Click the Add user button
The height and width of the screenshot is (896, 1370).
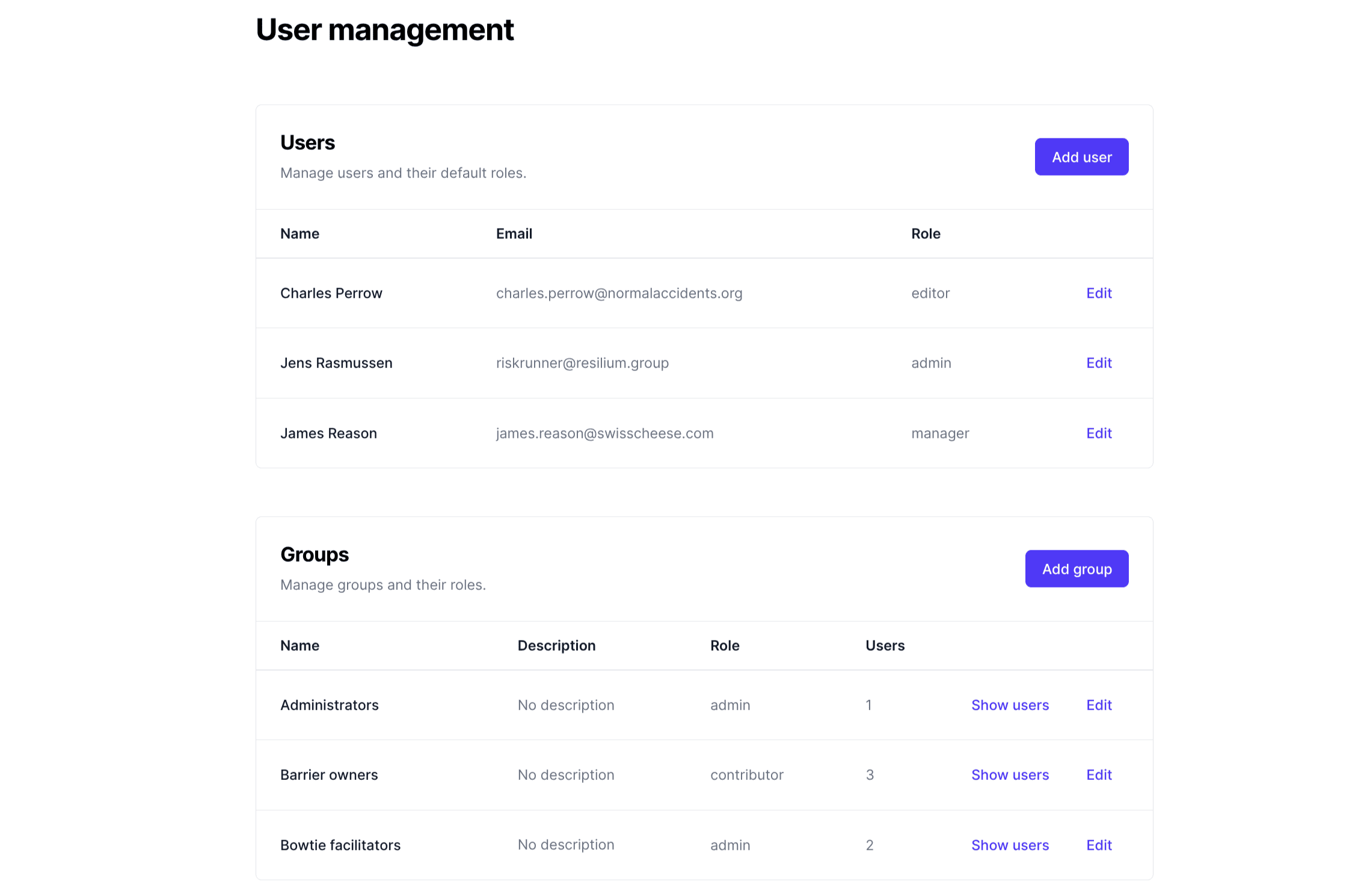pos(1081,156)
